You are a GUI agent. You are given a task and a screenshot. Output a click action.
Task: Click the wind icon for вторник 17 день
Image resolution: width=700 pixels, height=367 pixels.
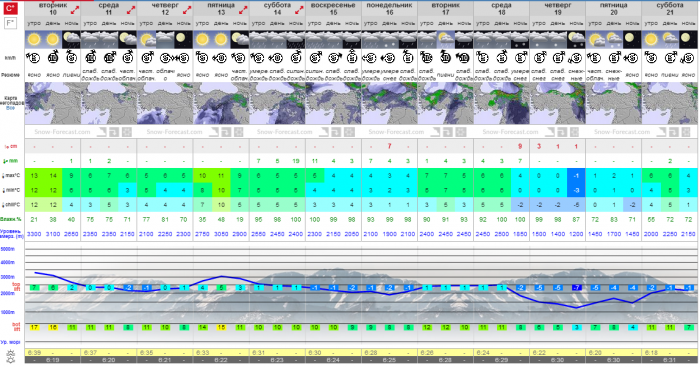coord(446,58)
